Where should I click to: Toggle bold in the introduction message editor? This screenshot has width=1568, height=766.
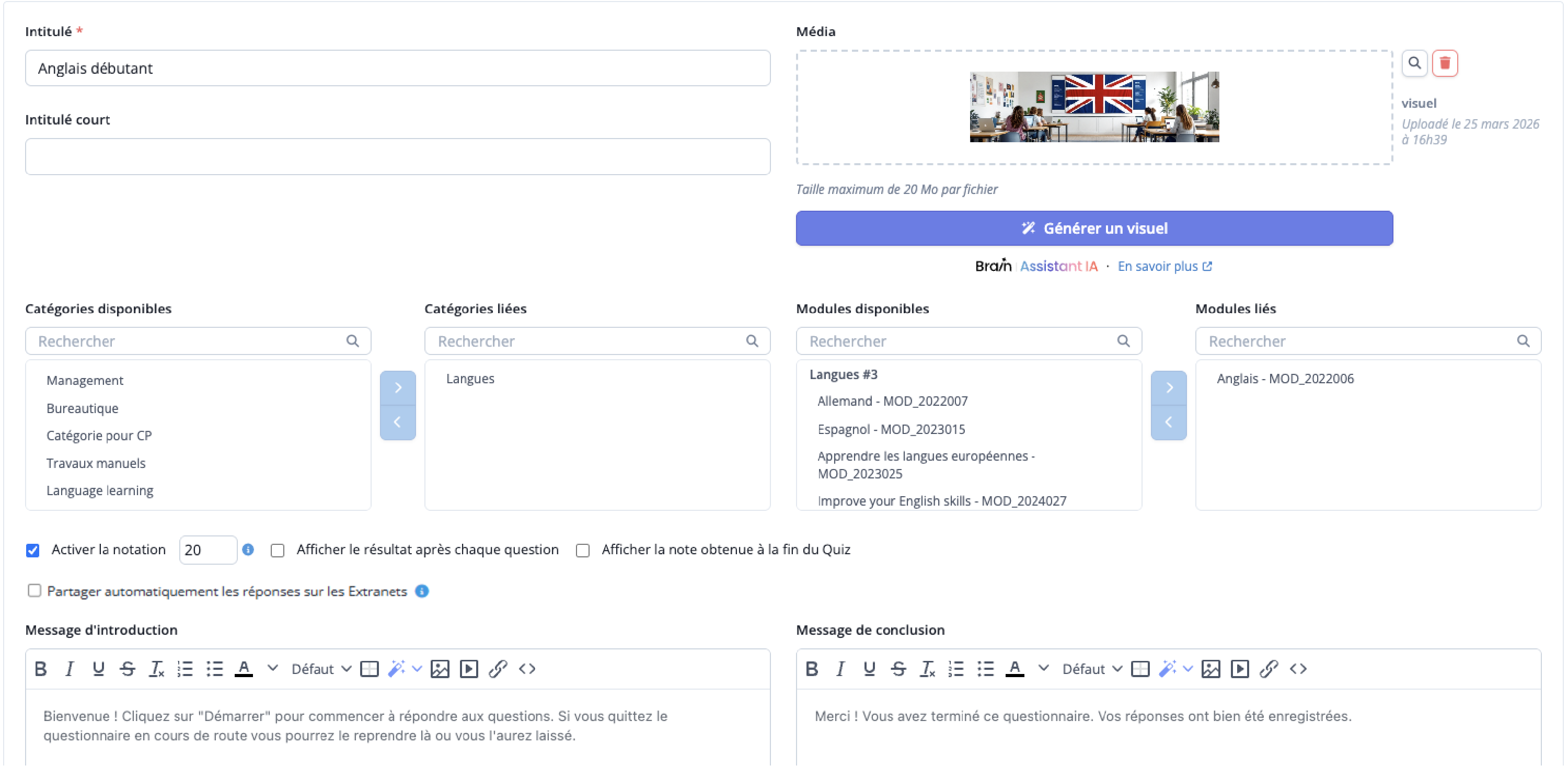click(41, 669)
